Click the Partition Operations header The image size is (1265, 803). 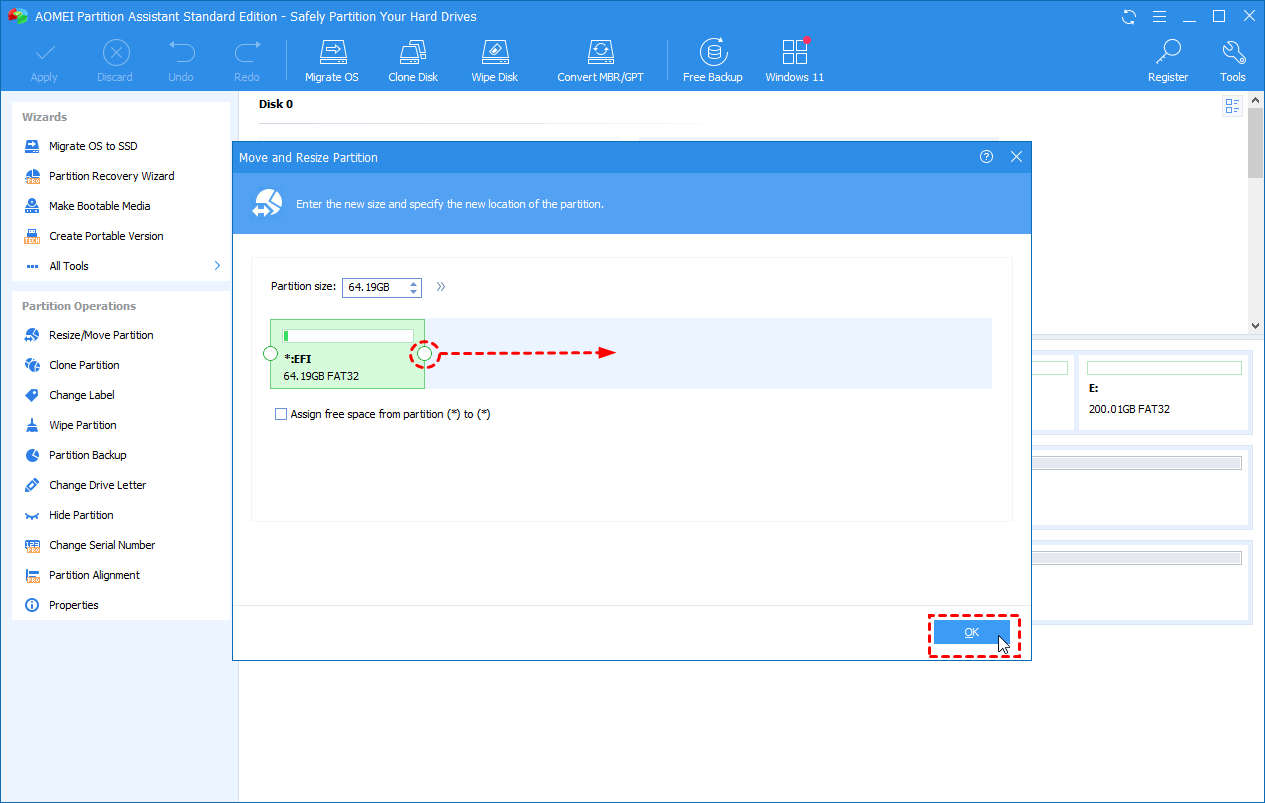pyautogui.click(x=79, y=306)
